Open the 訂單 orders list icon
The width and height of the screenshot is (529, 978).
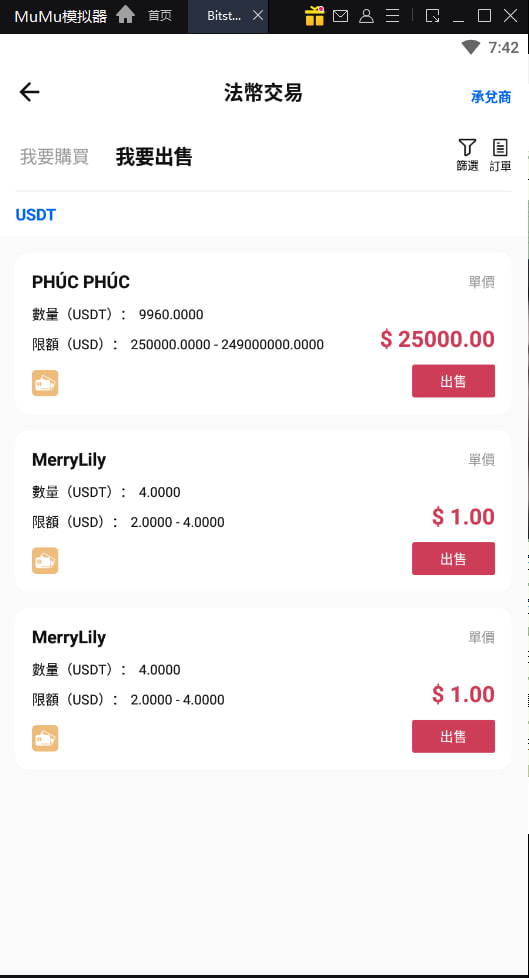(x=500, y=148)
